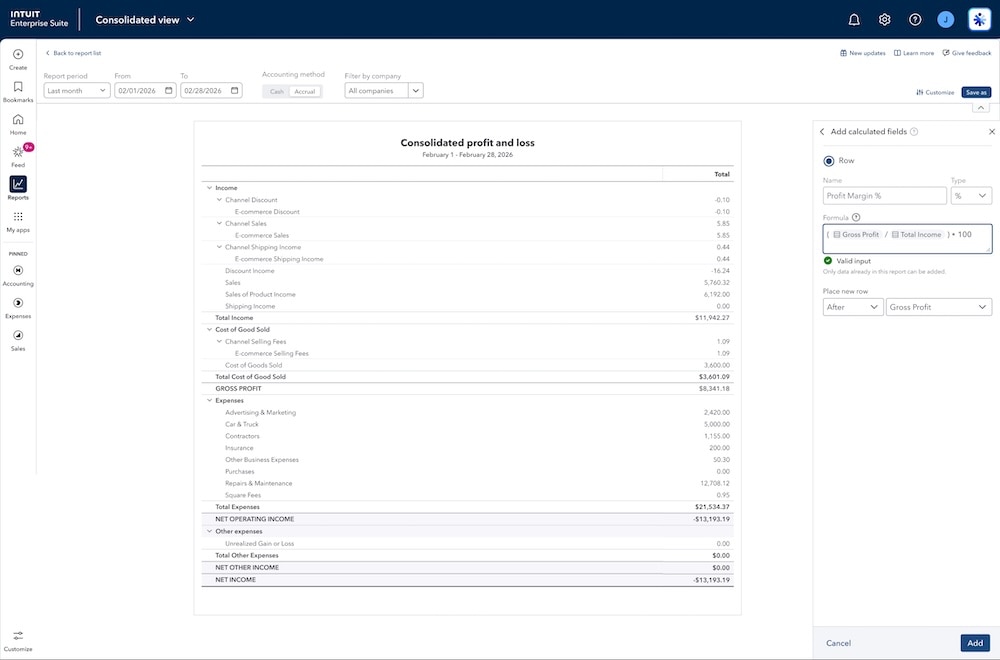1000x660 pixels.
Task: Open Consolidated view switcher dropdown
Action: pyautogui.click(x=145, y=20)
